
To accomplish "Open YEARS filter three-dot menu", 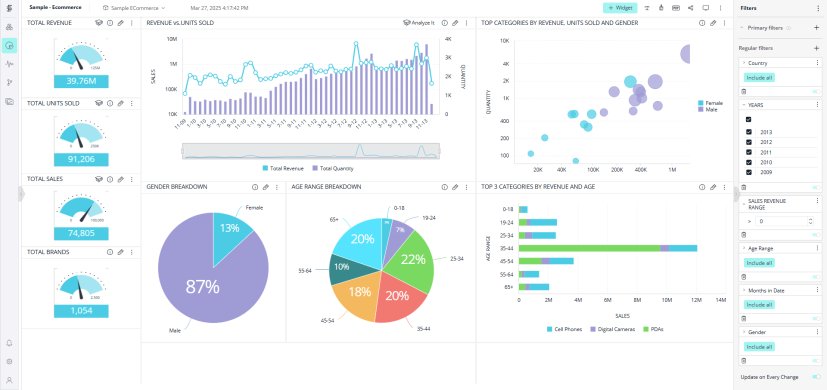I will click(x=818, y=105).
